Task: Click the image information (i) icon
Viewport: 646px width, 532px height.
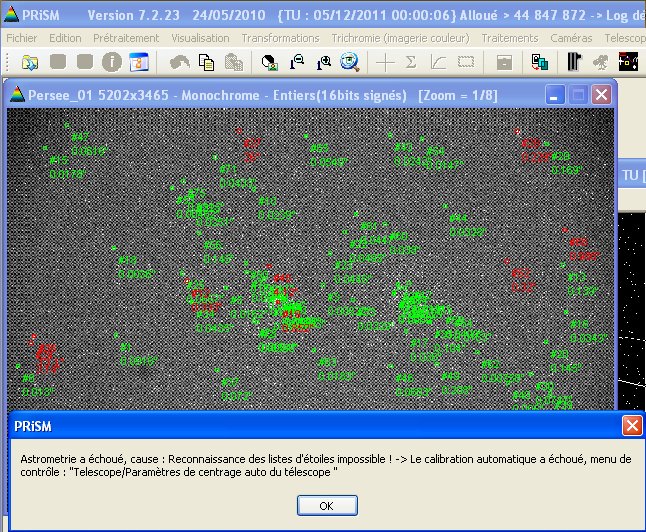Action: [112, 61]
